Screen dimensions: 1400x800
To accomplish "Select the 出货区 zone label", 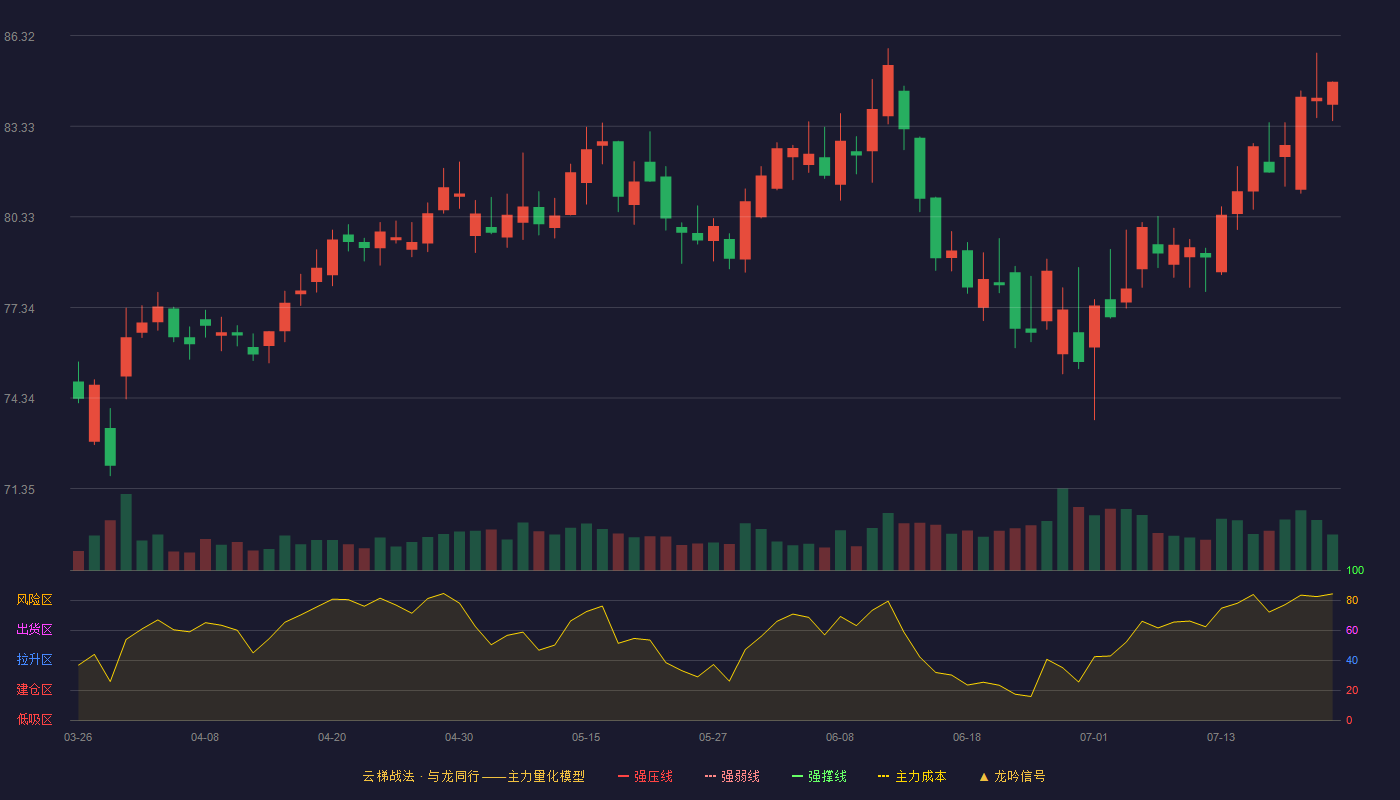I will click(x=34, y=630).
